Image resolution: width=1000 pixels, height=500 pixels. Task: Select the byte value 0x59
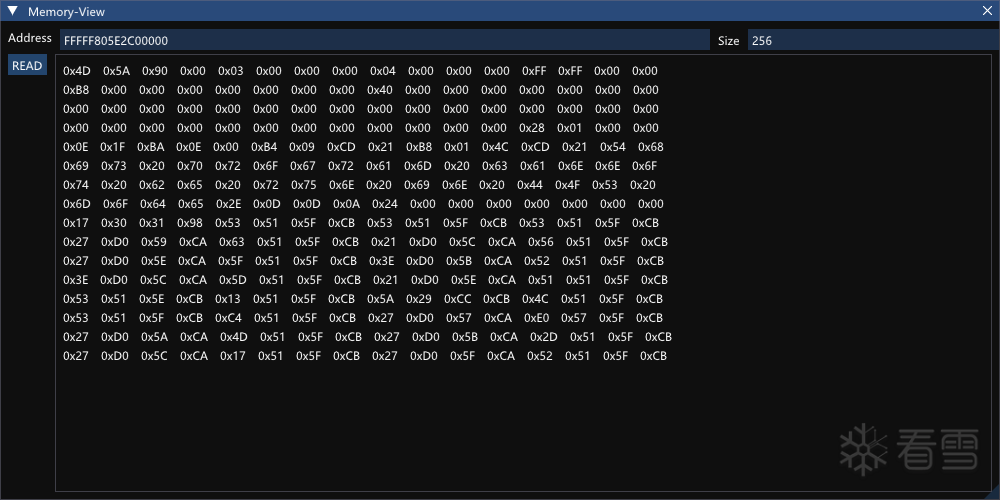154,242
